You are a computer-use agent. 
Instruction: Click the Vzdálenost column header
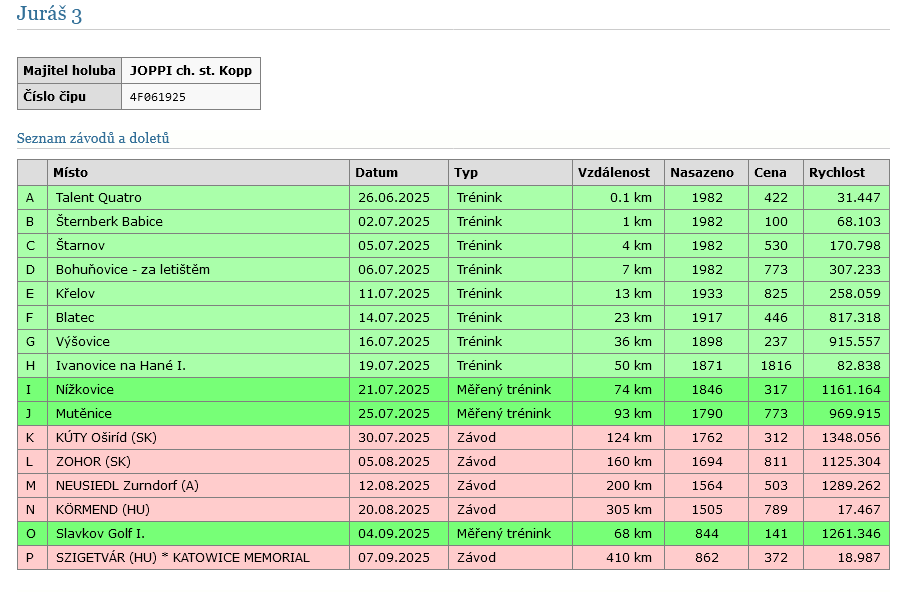point(614,173)
